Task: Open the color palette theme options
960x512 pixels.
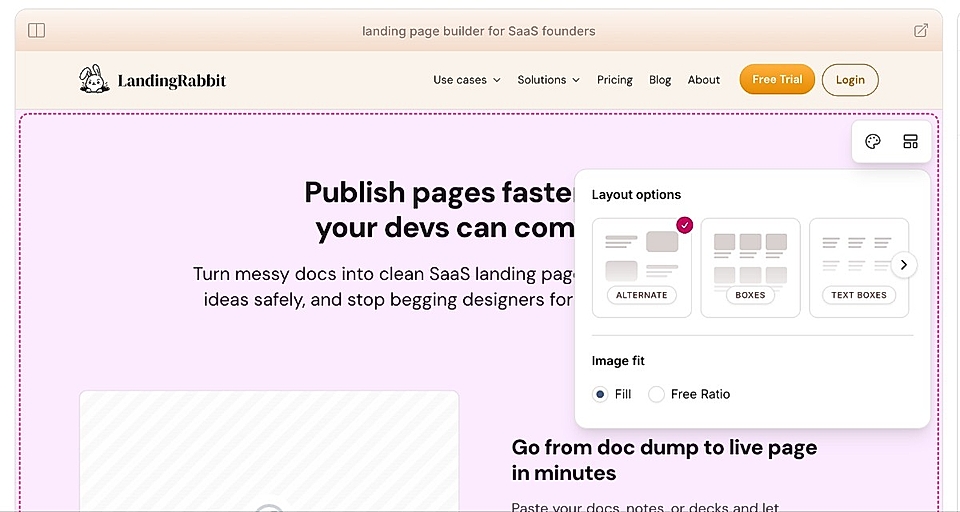Action: (872, 141)
